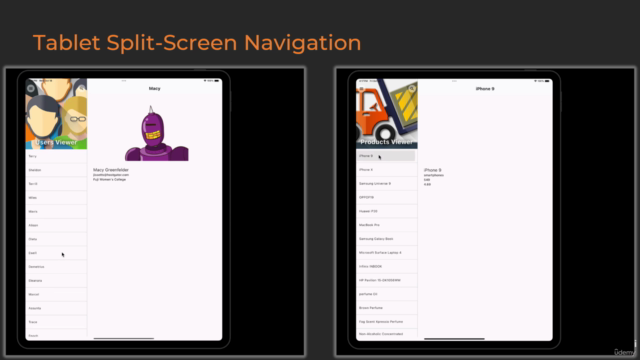Select Alison in the users list
The height and width of the screenshot is (360, 640).
56,225
